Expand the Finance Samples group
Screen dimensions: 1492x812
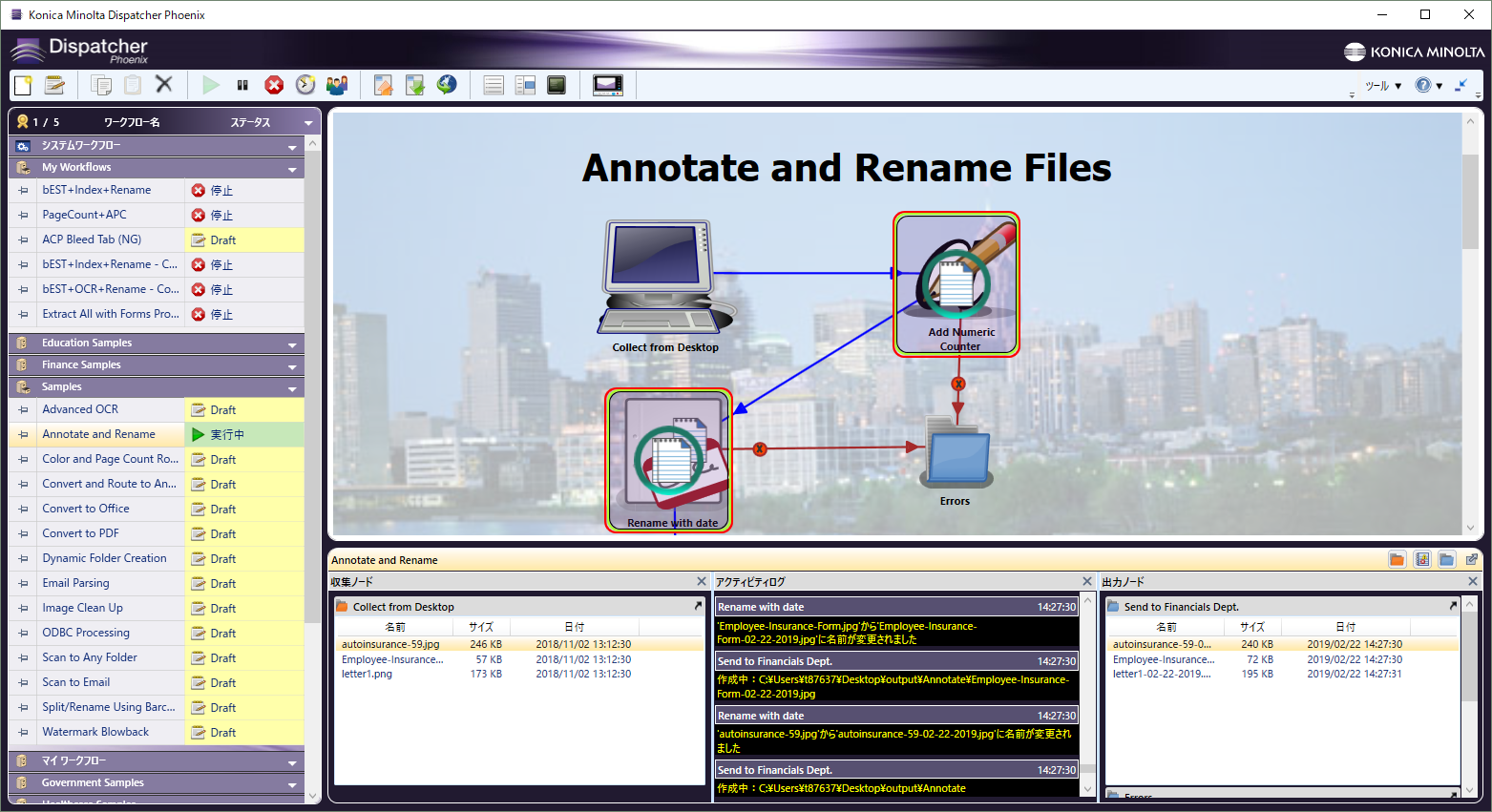tap(293, 366)
